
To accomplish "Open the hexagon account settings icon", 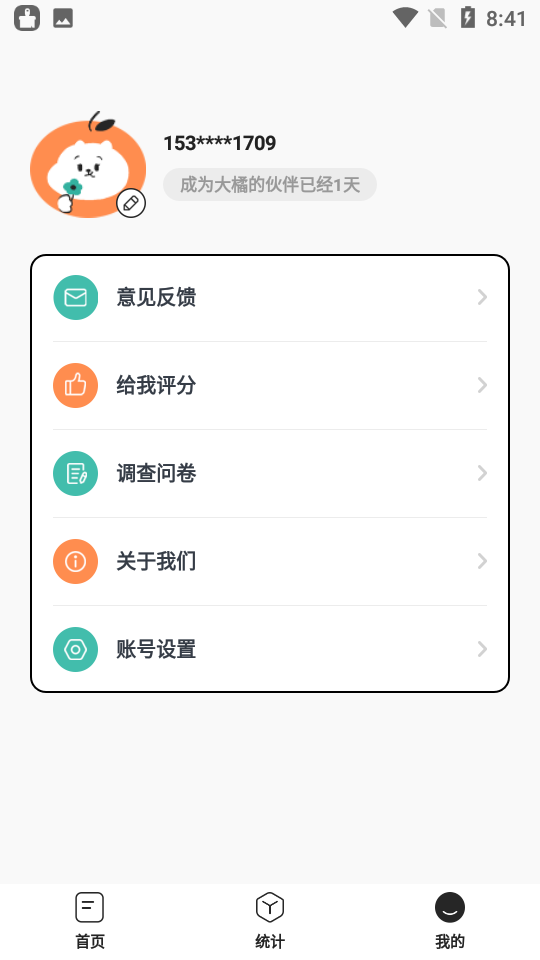I will pos(75,649).
